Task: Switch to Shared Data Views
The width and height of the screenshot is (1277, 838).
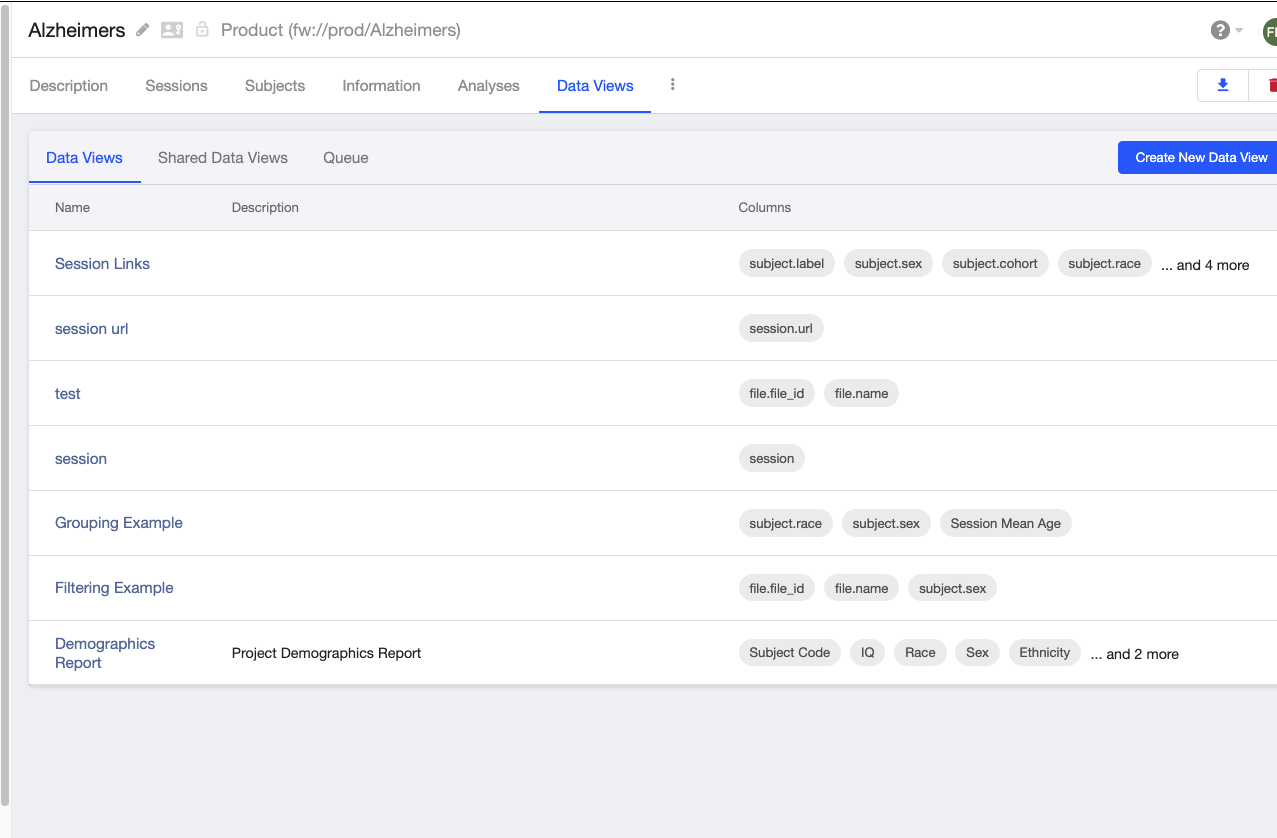Action: pos(222,157)
